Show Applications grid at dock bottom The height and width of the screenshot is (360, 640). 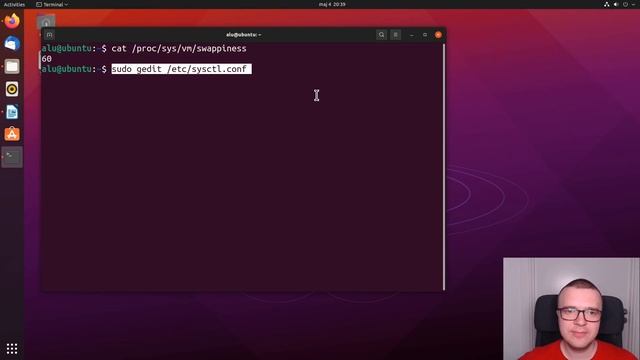point(12,349)
